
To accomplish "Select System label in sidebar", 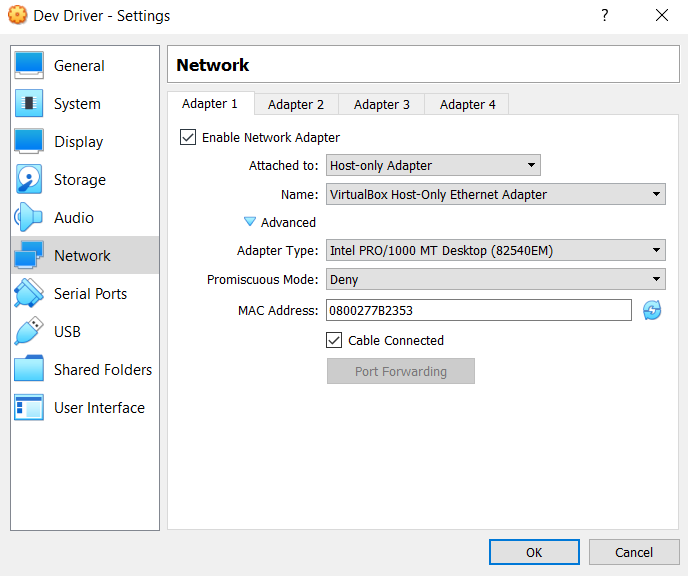I will point(77,104).
